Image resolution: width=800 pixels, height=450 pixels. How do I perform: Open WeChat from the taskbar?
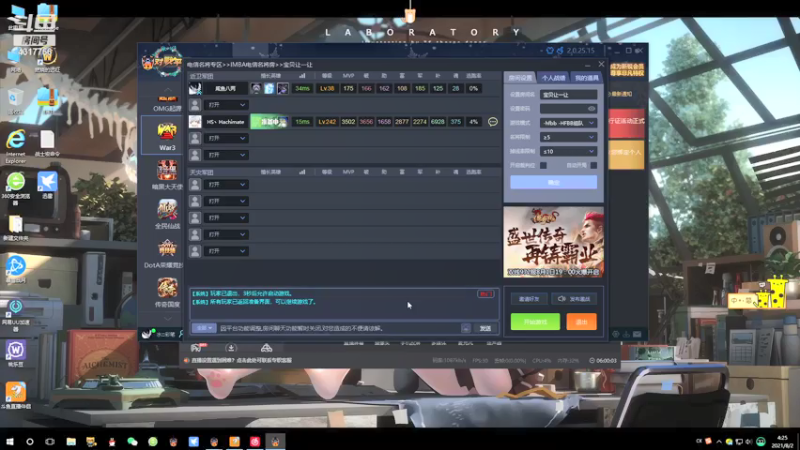click(x=132, y=441)
